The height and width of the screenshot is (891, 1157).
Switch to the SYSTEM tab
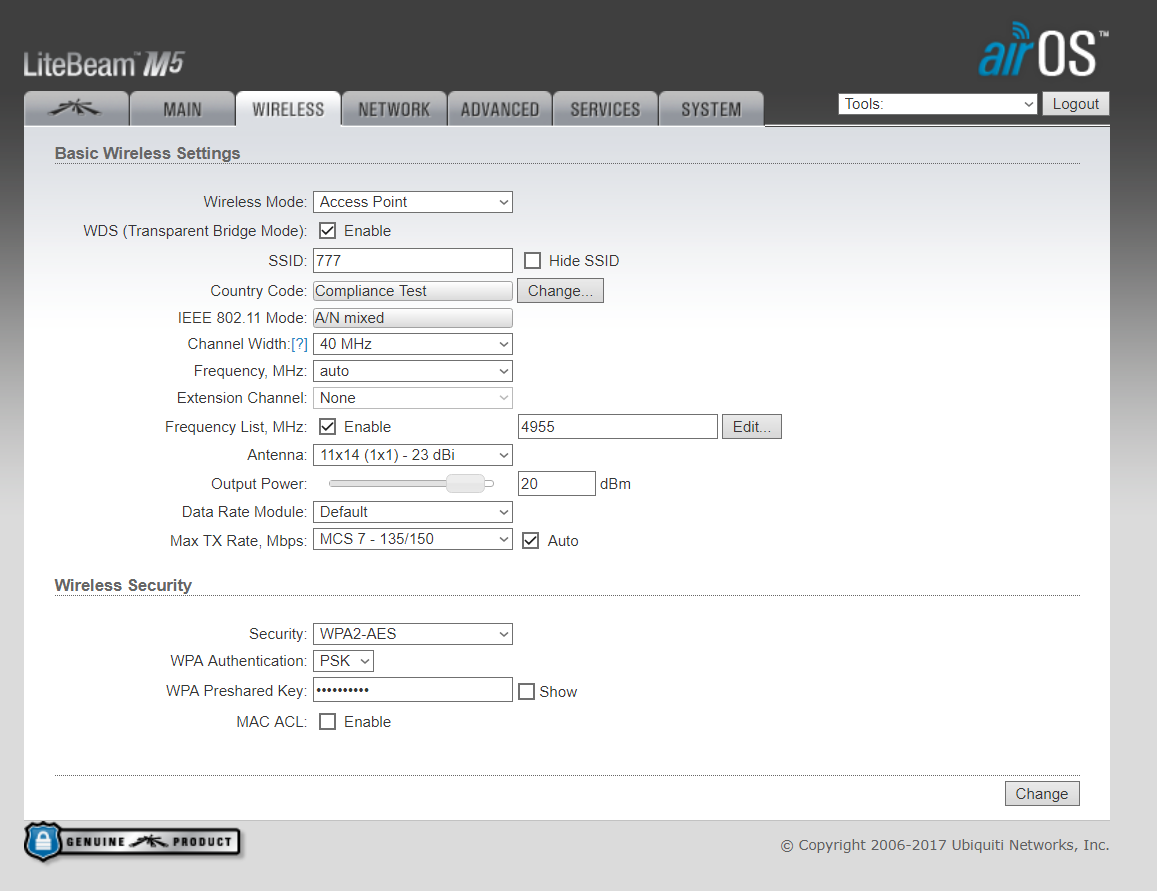711,108
